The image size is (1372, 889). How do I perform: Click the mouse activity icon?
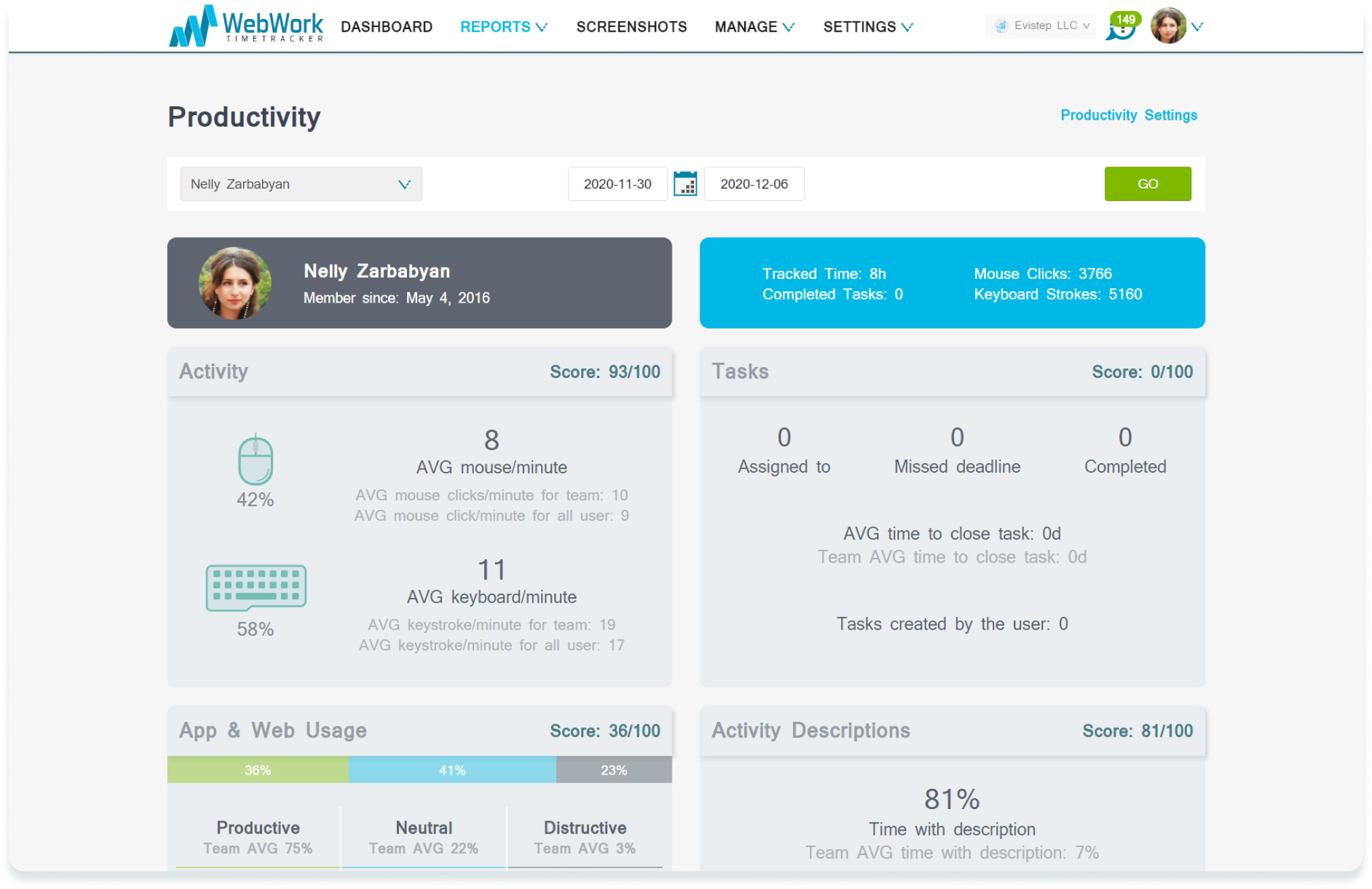click(255, 459)
